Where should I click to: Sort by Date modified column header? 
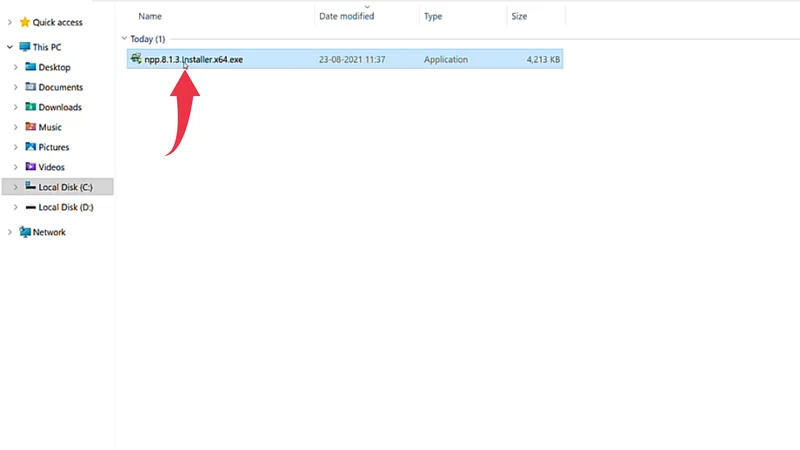346,16
